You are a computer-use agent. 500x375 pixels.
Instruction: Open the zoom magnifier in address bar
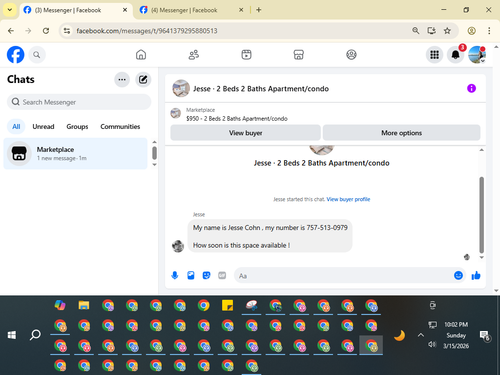point(415,31)
